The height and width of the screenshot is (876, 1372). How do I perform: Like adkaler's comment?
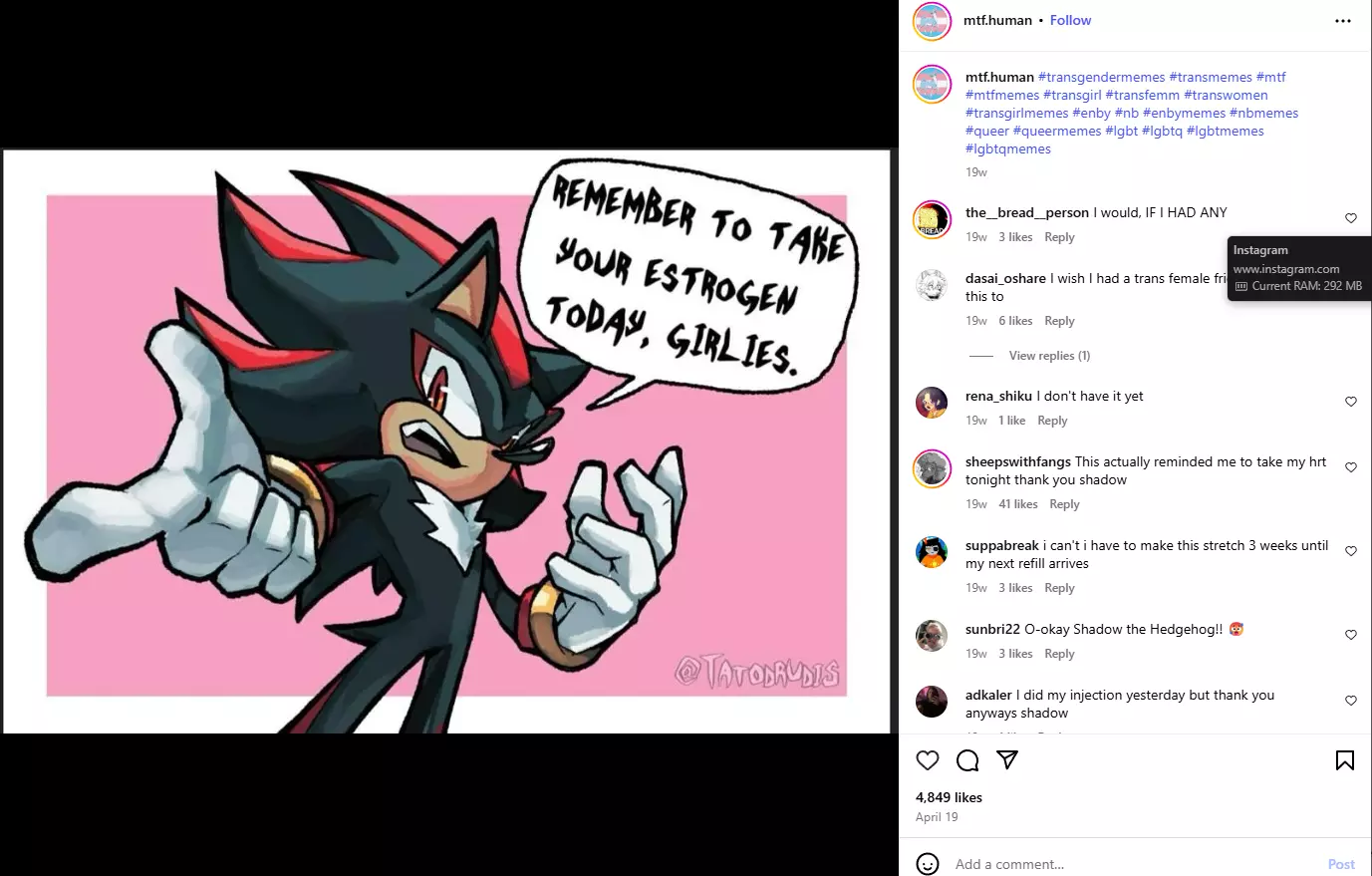tap(1351, 701)
